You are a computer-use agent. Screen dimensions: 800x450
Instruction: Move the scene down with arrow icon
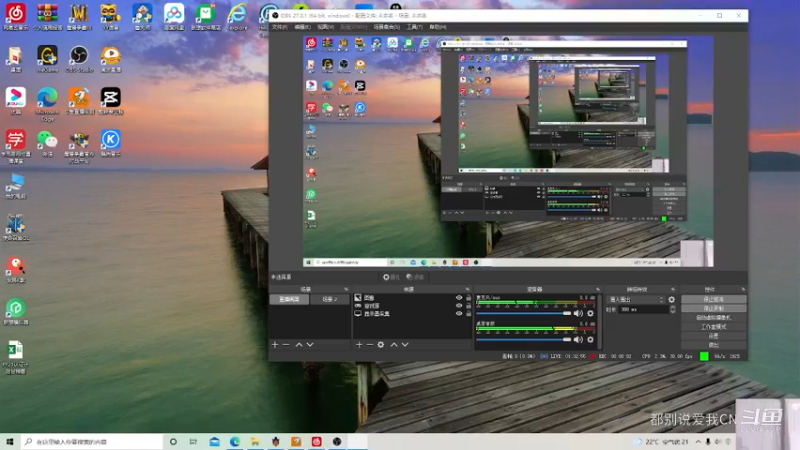(x=310, y=345)
